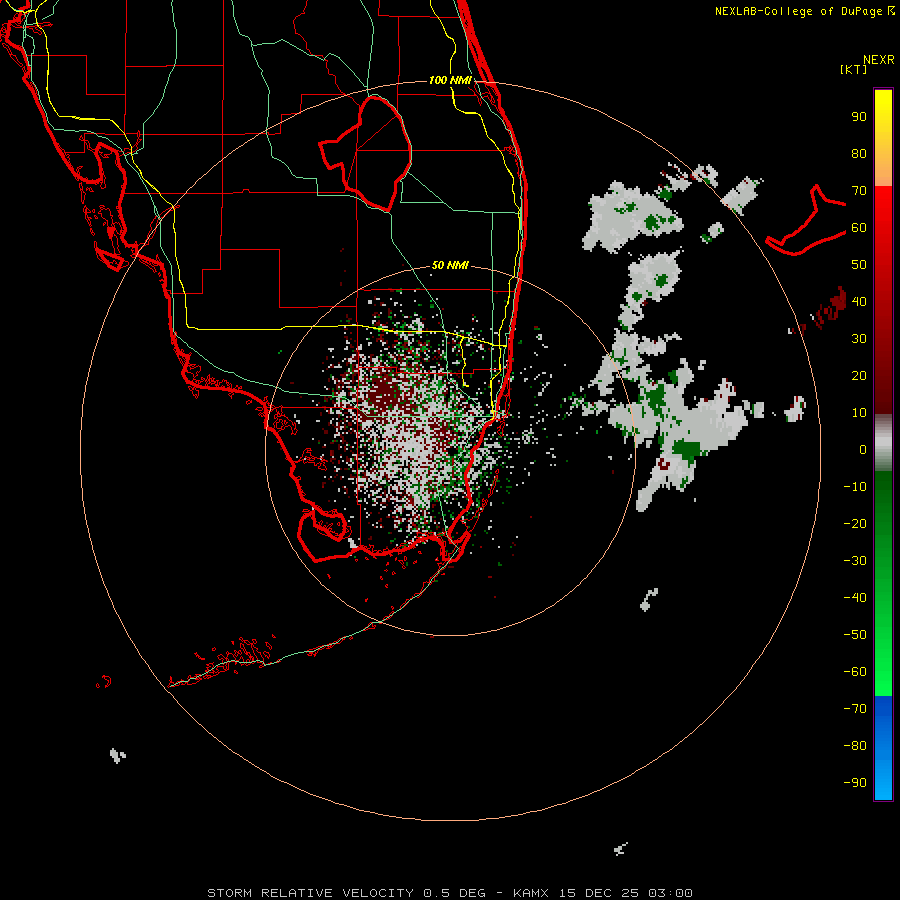Click the 20 value on velocity scale
This screenshot has height=900, width=900.
click(x=859, y=376)
